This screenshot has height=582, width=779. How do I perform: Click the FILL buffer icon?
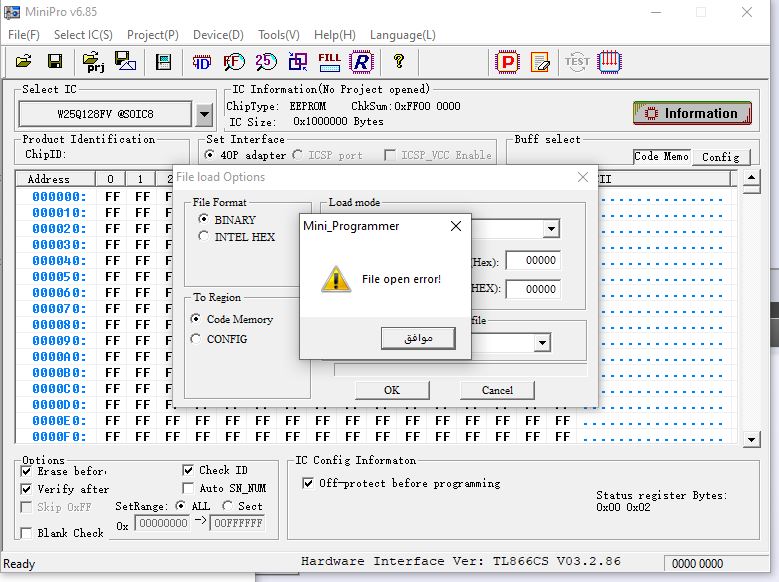point(329,62)
